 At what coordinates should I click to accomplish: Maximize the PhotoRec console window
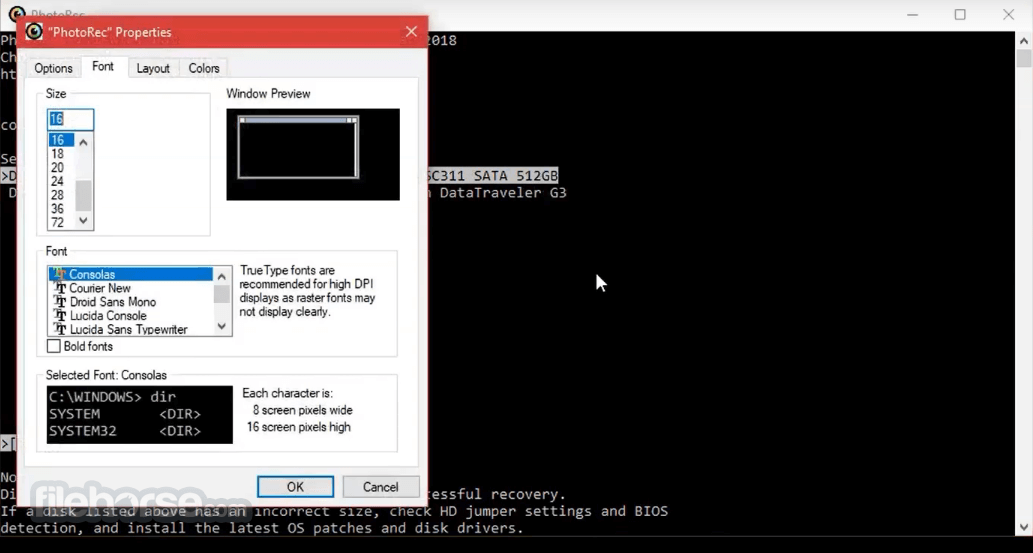pyautogui.click(x=960, y=15)
